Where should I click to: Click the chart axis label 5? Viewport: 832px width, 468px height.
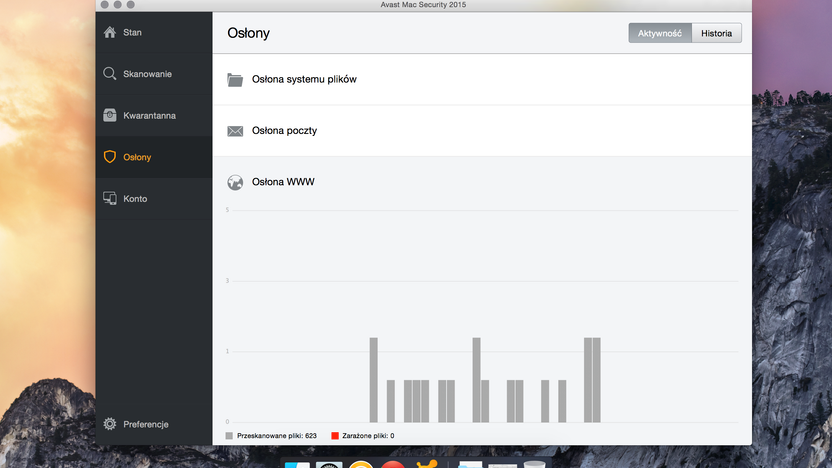point(227,210)
